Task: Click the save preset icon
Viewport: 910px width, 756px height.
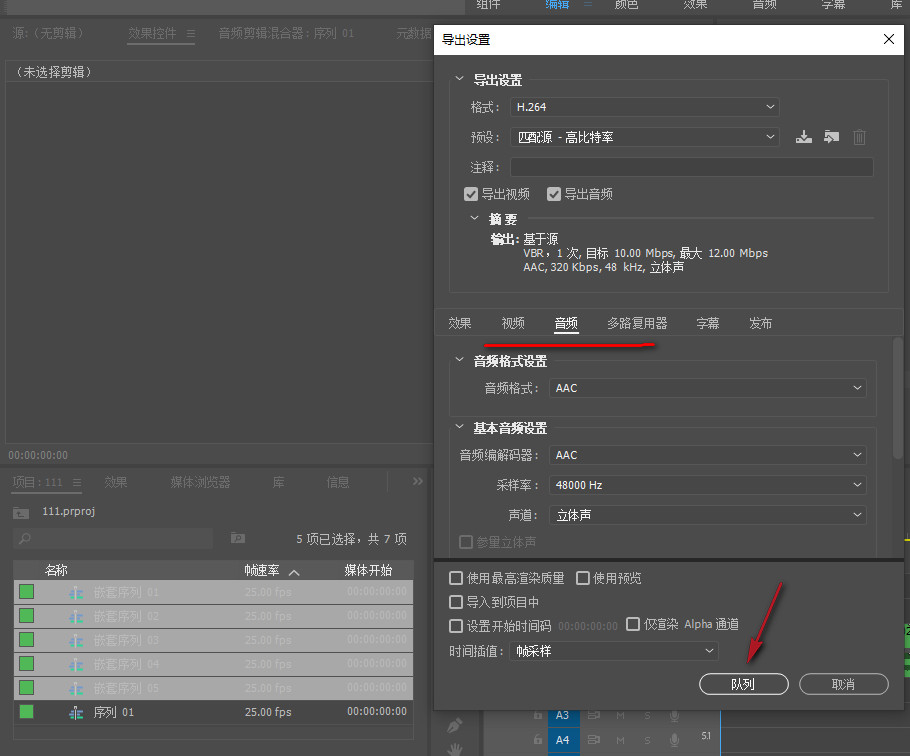Action: click(x=803, y=137)
